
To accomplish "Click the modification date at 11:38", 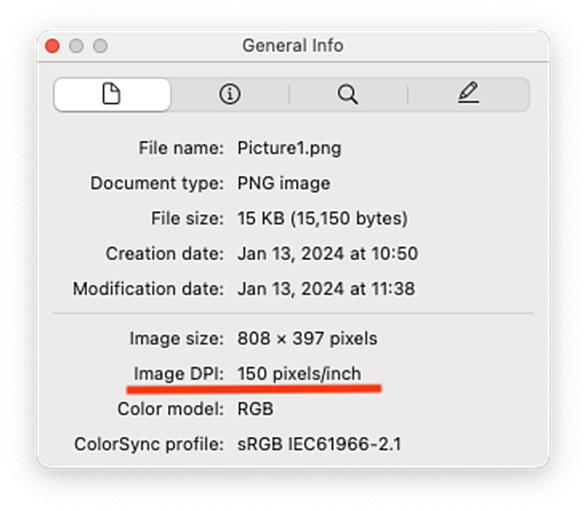I will coord(326,289).
